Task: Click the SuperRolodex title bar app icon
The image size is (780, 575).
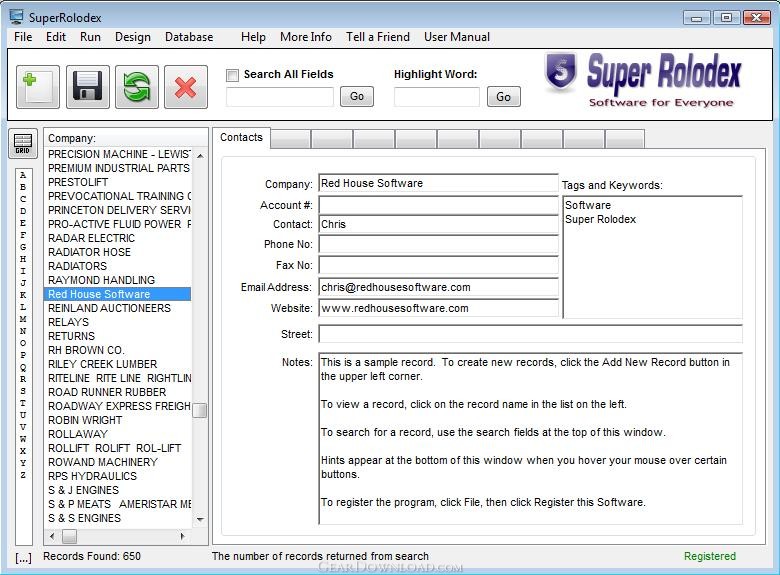Action: point(16,17)
